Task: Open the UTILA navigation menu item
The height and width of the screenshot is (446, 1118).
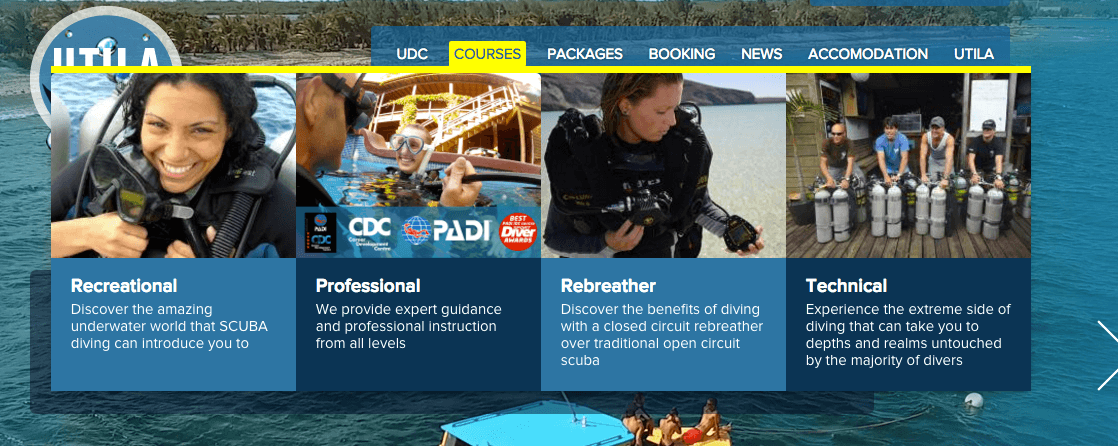Action: point(973,54)
